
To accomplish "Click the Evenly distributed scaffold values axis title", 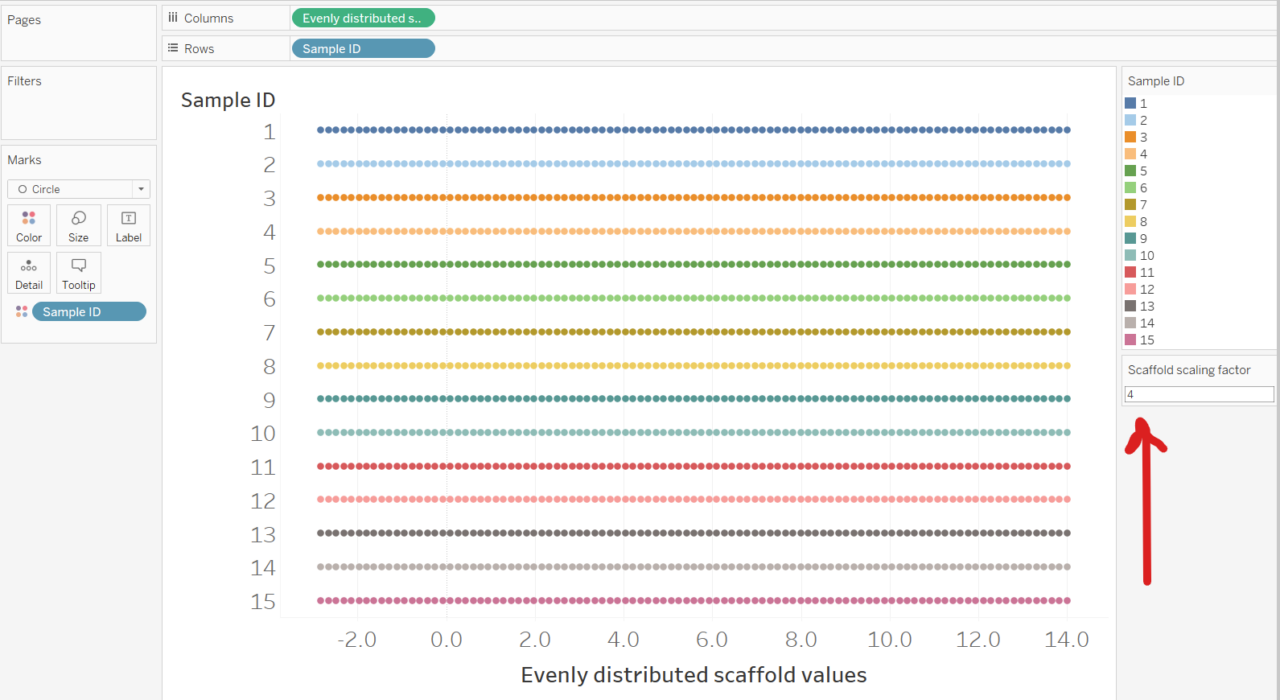I will tap(694, 675).
